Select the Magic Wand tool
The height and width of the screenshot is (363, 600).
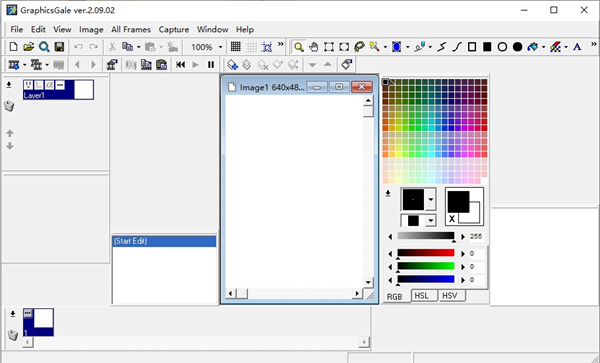374,47
